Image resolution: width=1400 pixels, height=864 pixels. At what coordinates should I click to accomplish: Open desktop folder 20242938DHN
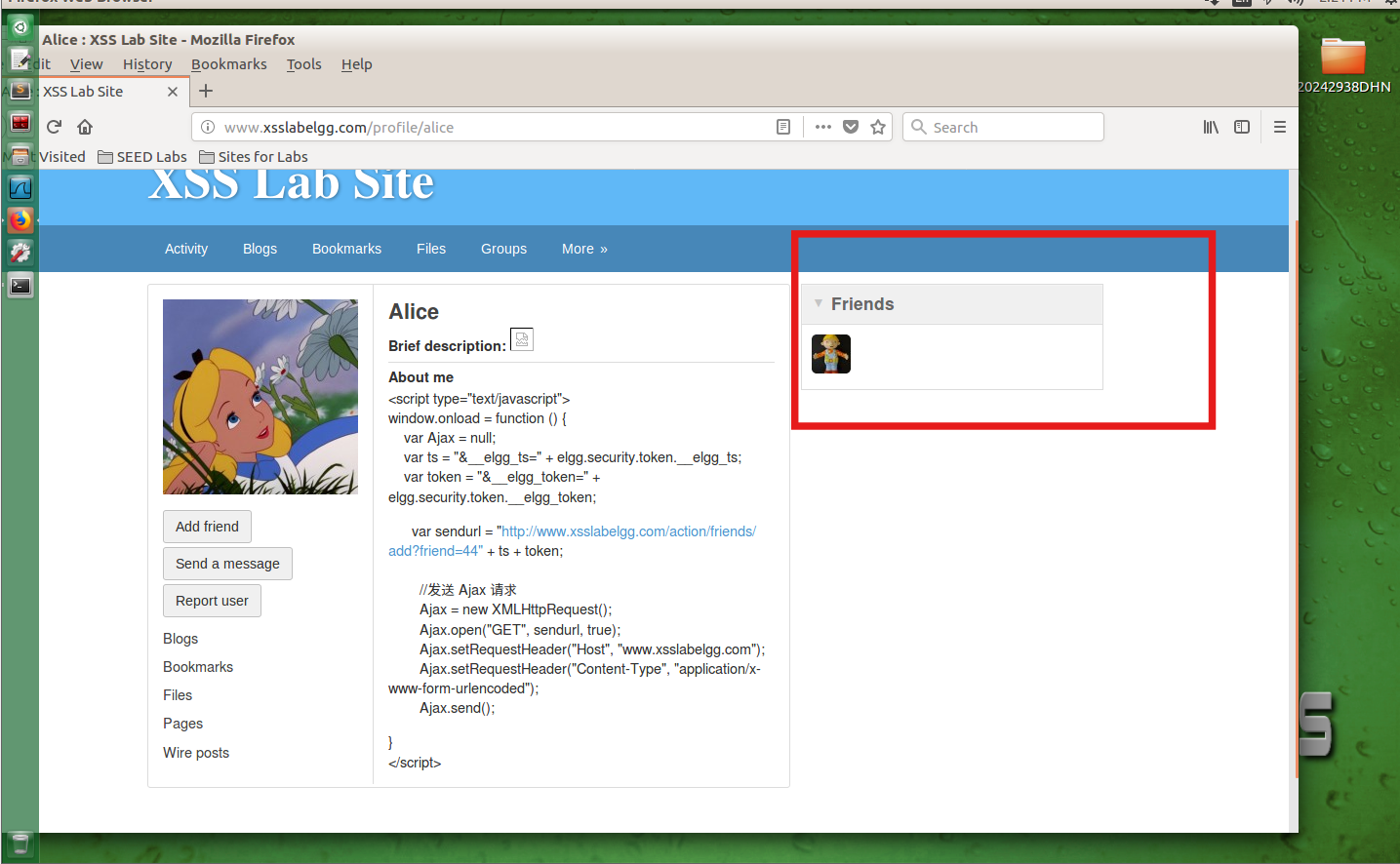1343,64
